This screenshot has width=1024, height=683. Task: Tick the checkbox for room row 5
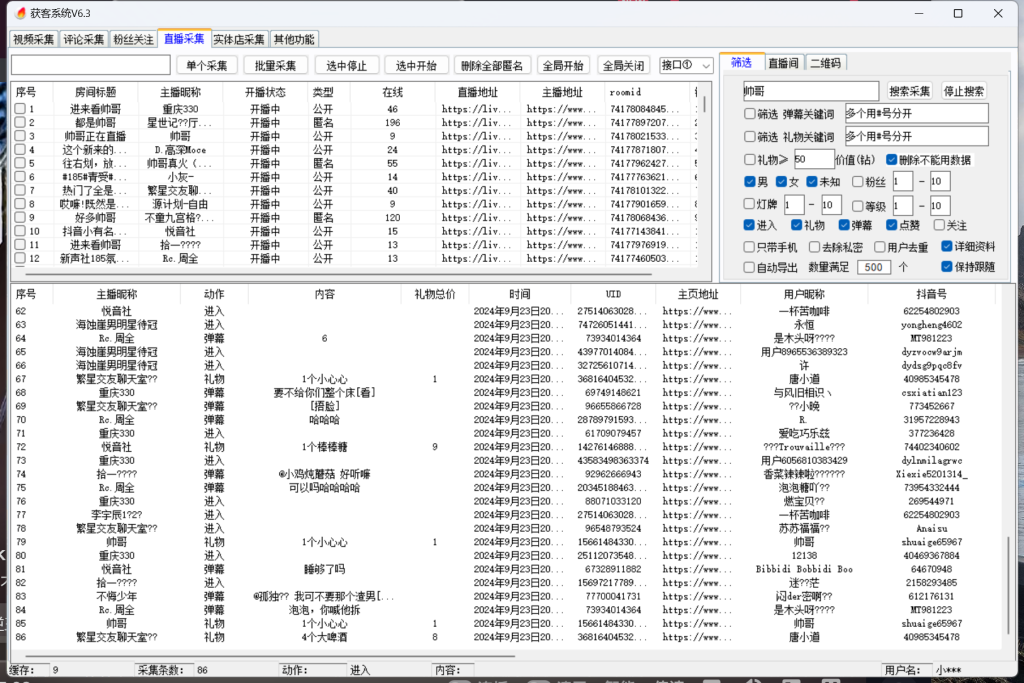click(x=20, y=163)
